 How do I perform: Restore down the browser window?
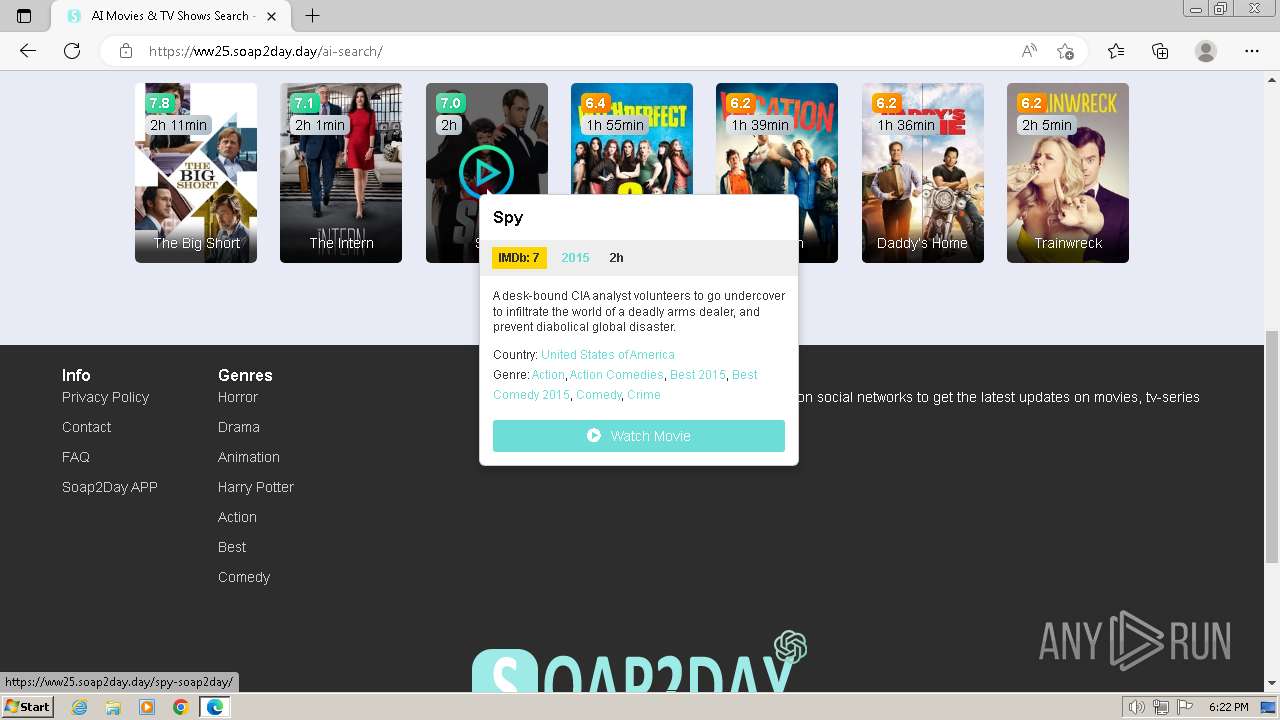click(1220, 9)
